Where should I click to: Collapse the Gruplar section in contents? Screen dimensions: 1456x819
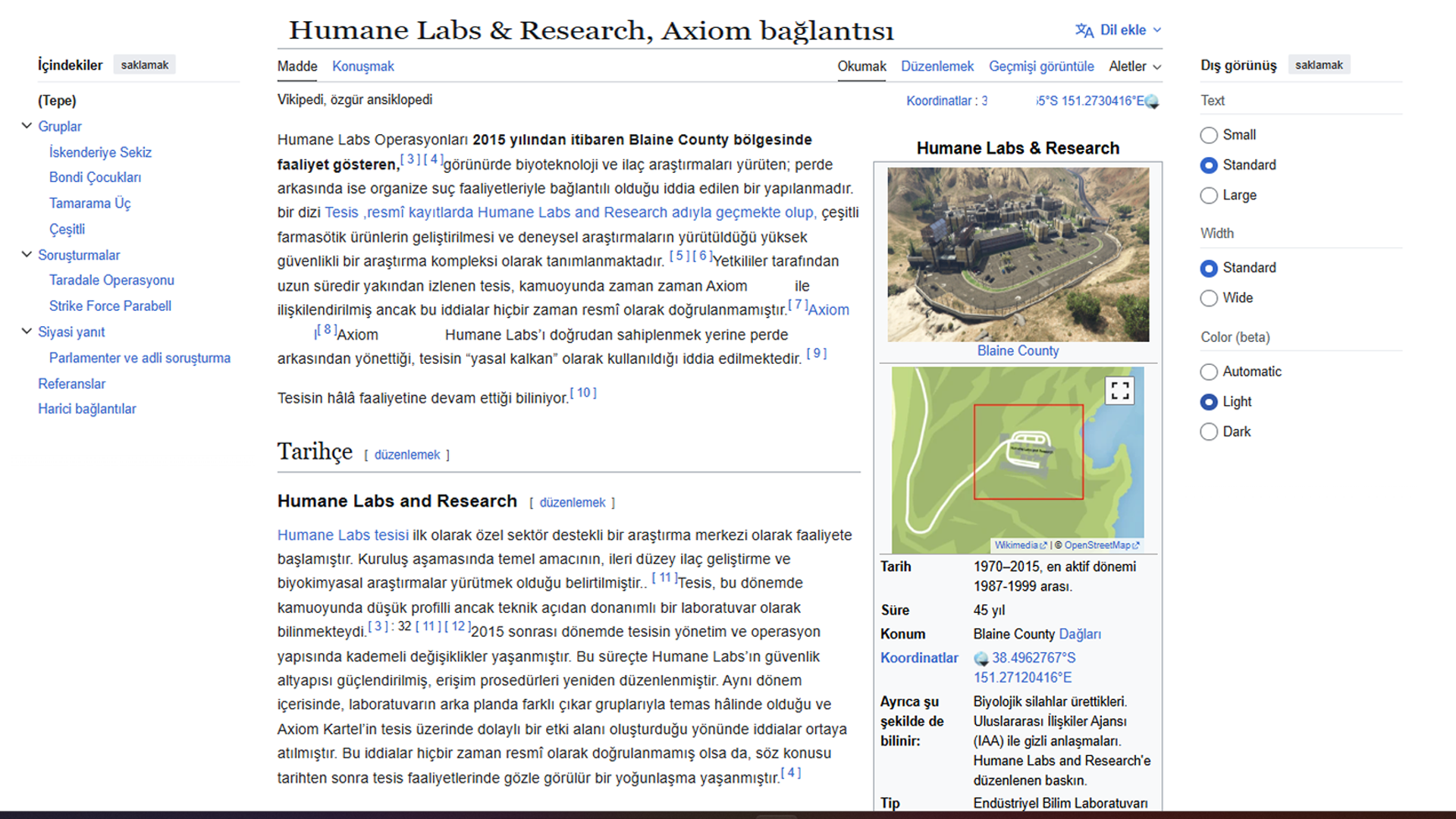27,126
